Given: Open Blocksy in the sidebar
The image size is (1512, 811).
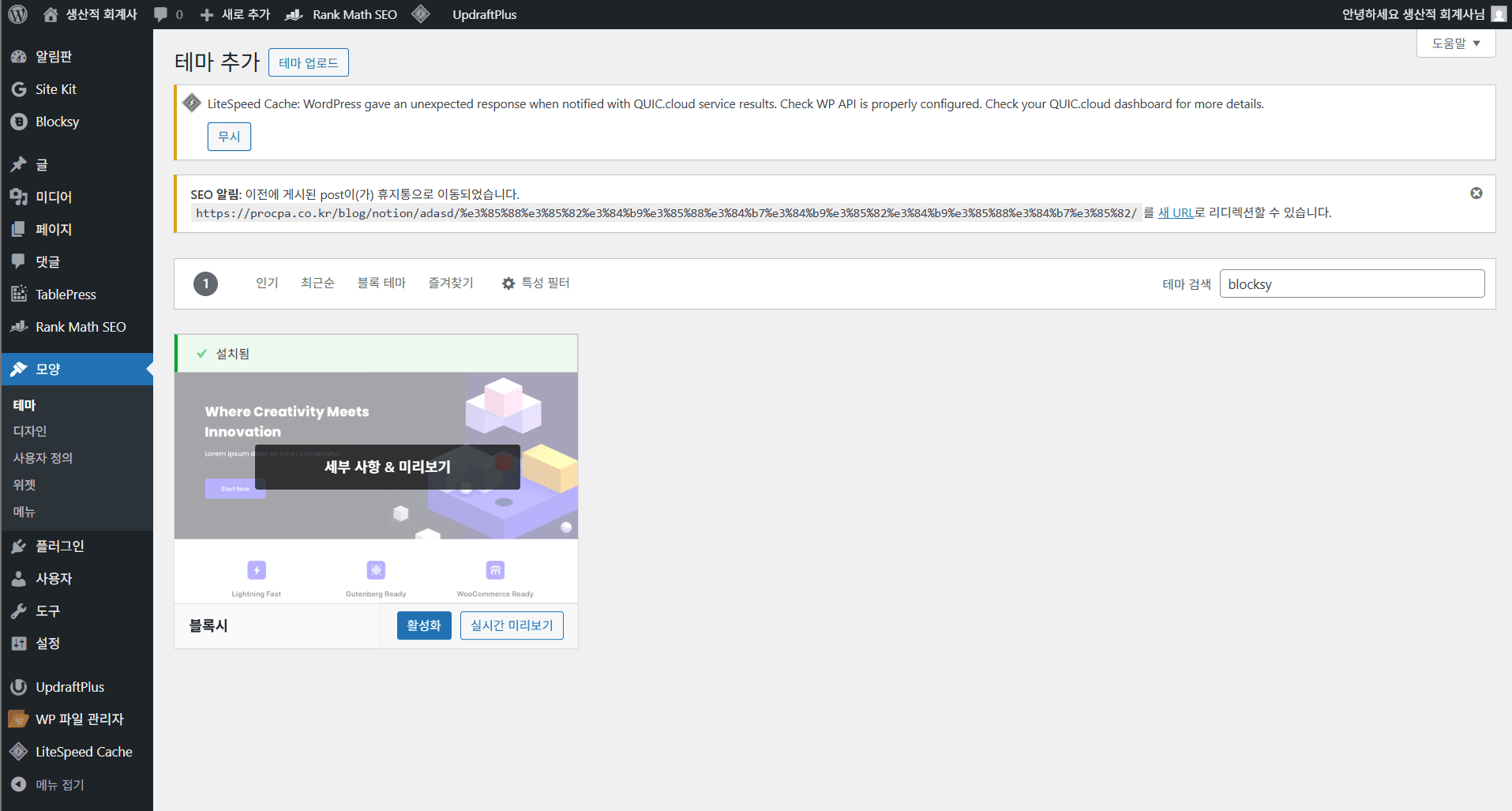Looking at the screenshot, I should (x=57, y=122).
